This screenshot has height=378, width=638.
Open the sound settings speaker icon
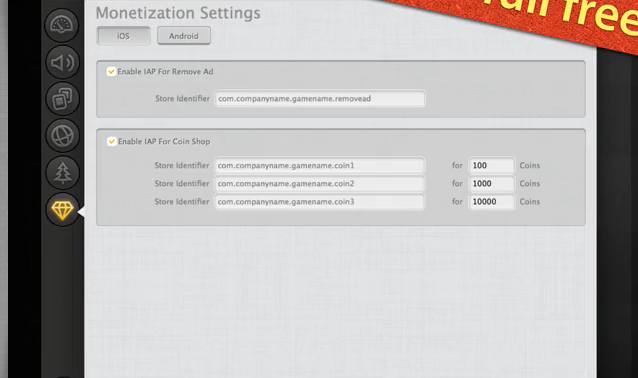[62, 63]
